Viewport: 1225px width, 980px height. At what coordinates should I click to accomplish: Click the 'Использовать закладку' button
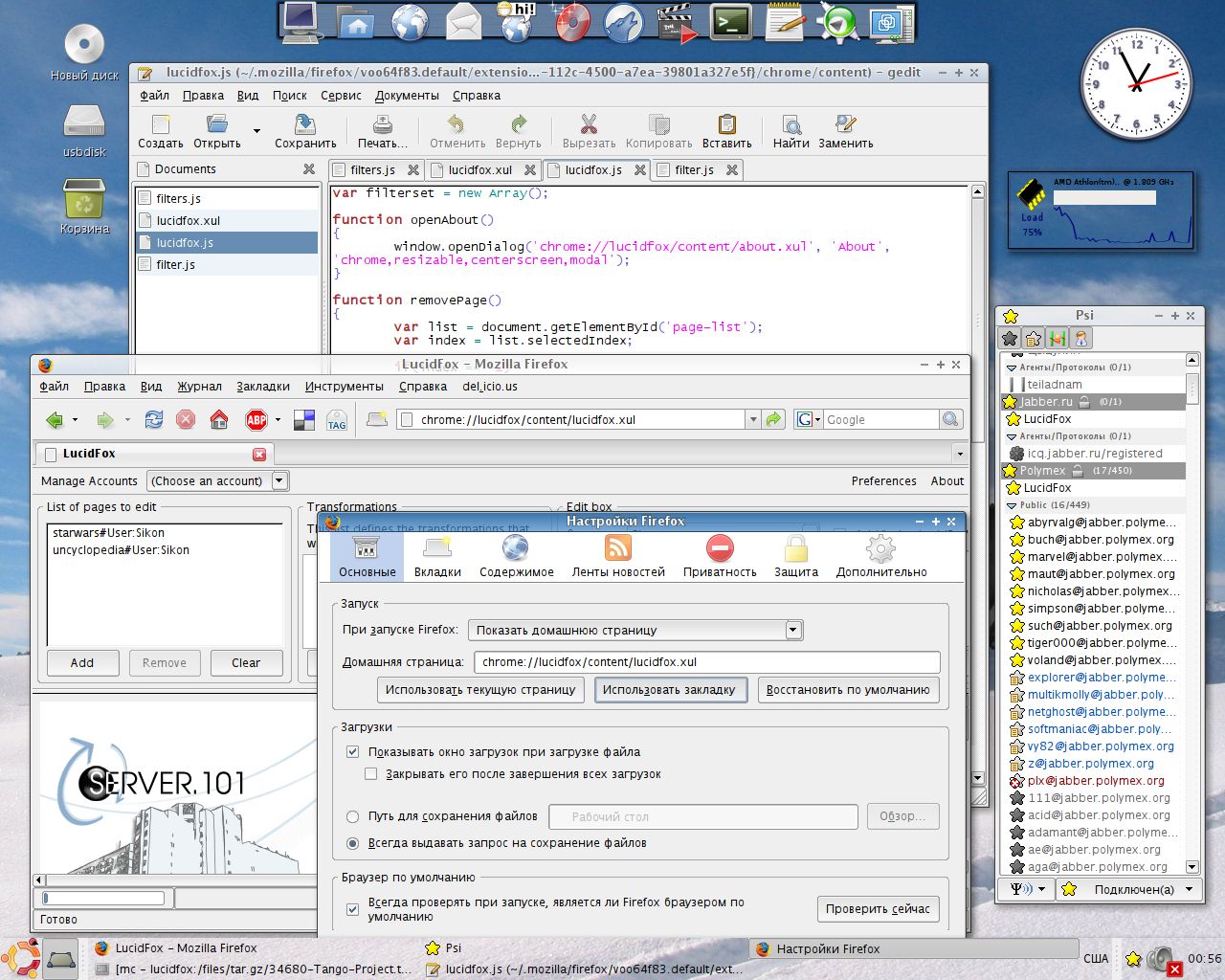tap(669, 690)
